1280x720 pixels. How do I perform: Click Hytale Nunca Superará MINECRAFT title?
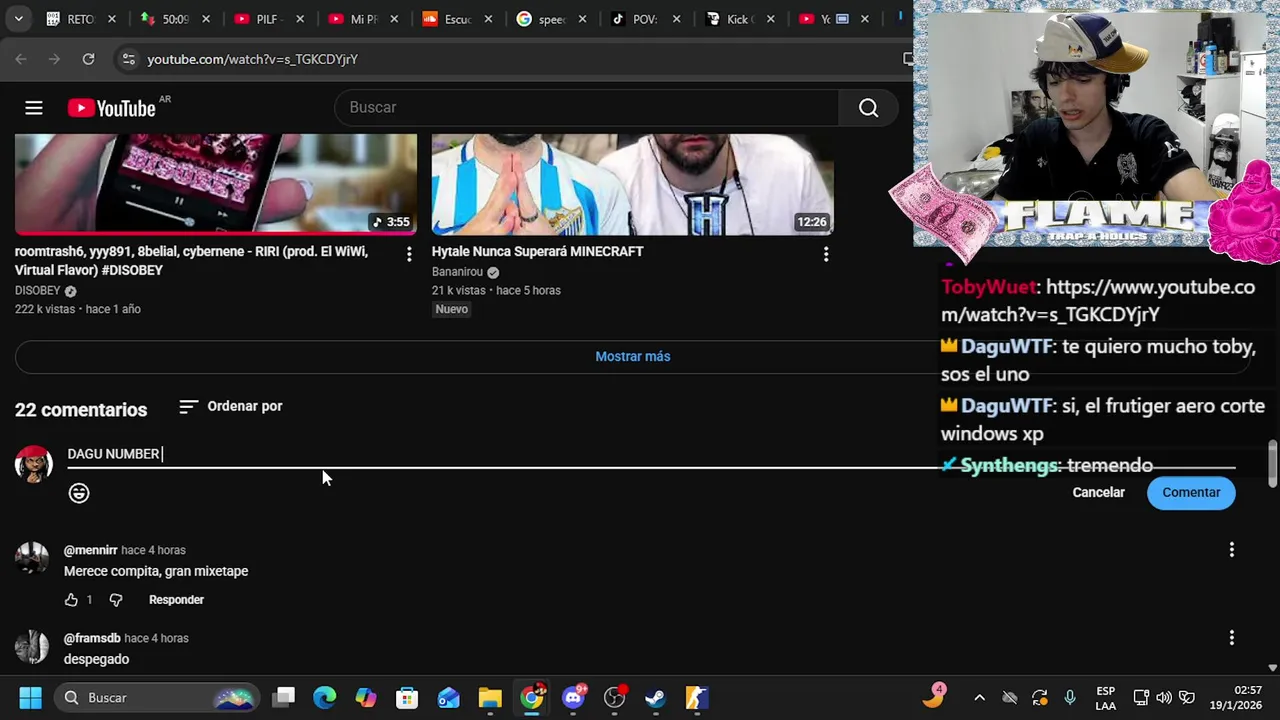point(537,252)
